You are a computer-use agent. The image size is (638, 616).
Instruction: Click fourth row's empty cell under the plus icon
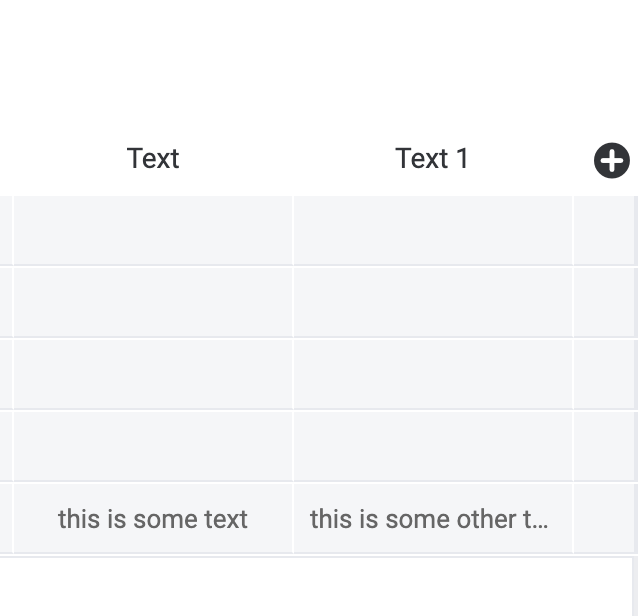click(x=604, y=446)
